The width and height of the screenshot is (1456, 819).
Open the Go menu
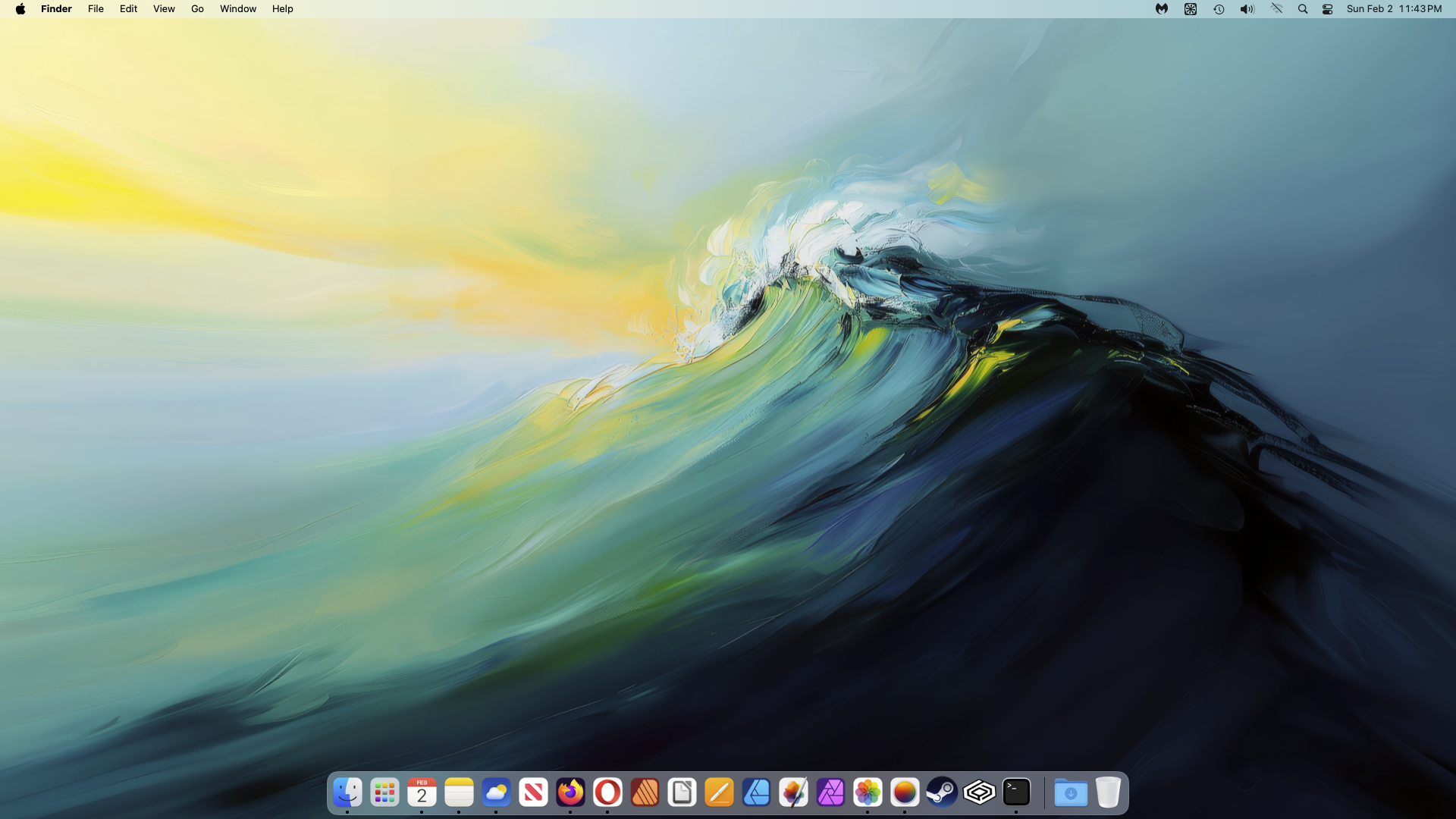pos(197,9)
